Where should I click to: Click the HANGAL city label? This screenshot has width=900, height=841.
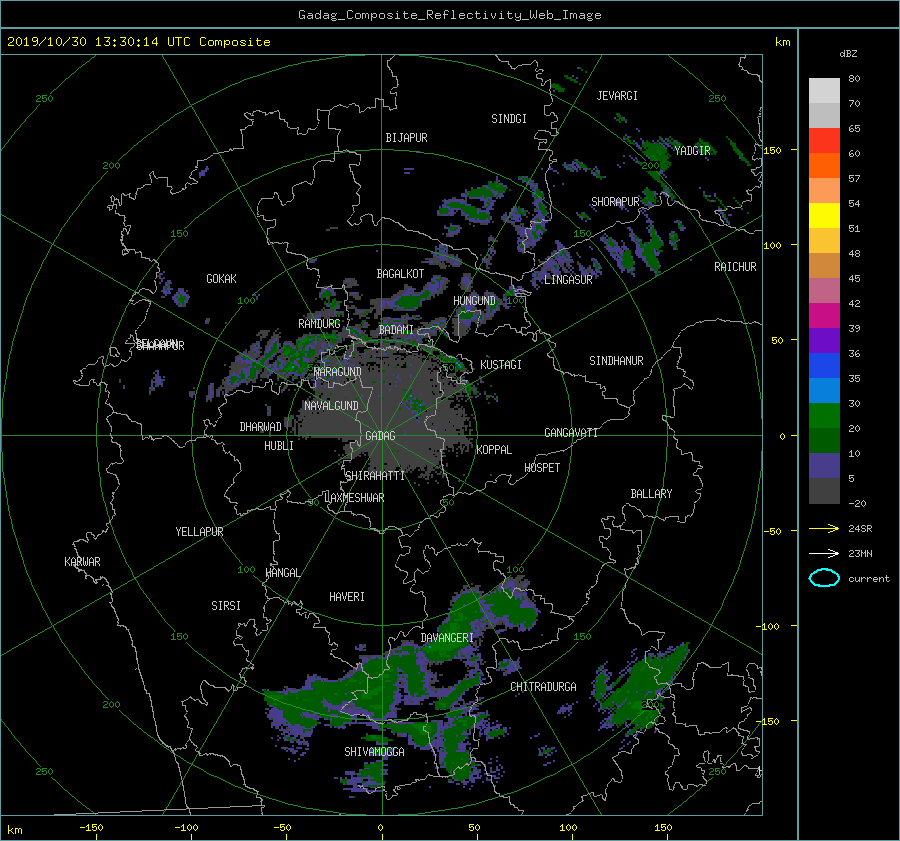[283, 573]
